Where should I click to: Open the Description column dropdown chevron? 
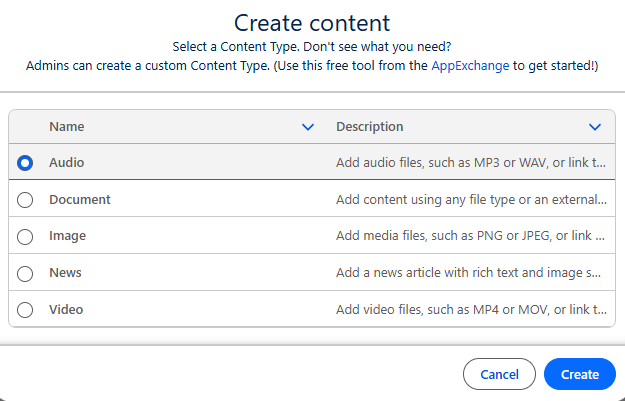[x=595, y=127]
